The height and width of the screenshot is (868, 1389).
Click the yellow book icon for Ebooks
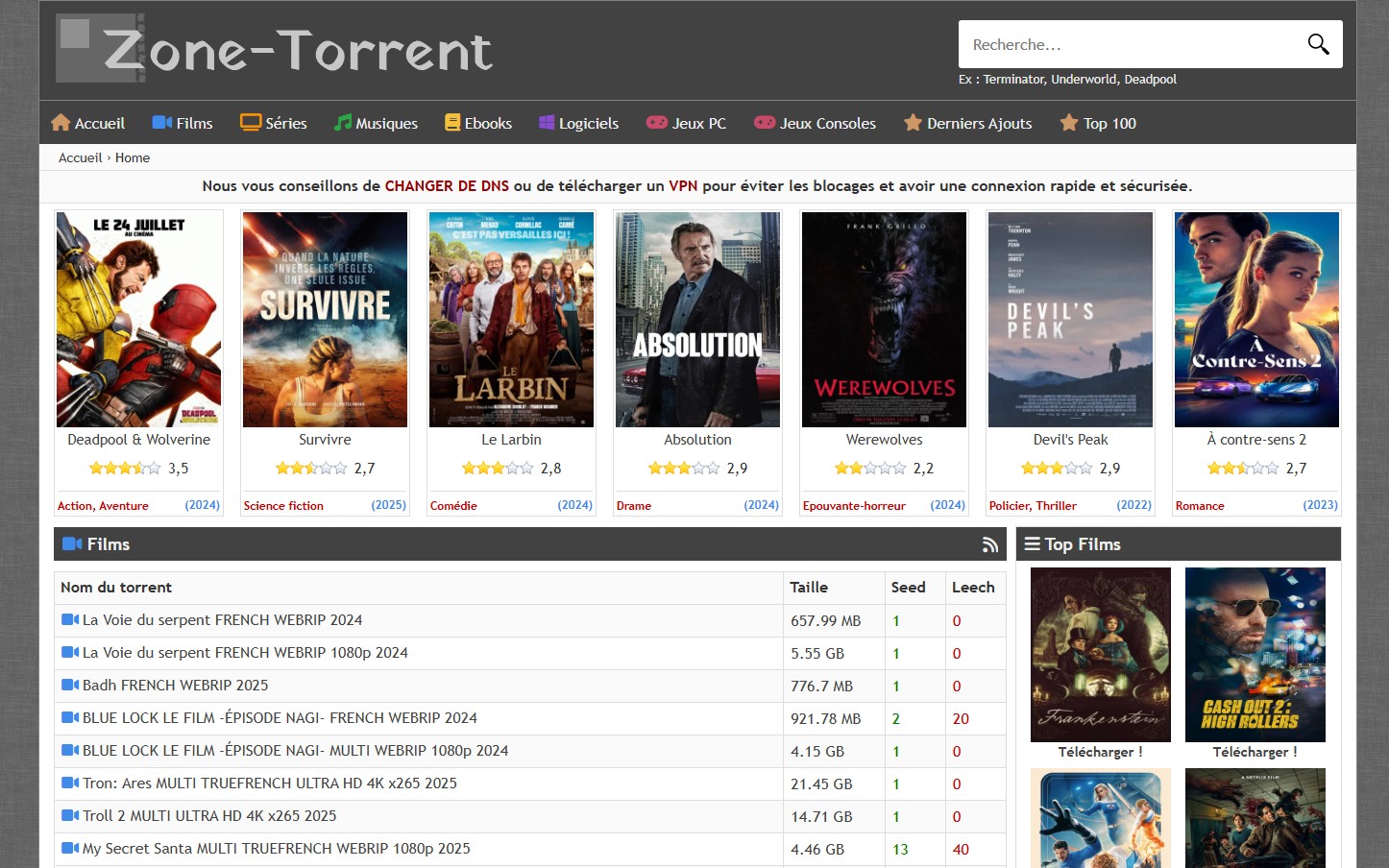click(452, 123)
